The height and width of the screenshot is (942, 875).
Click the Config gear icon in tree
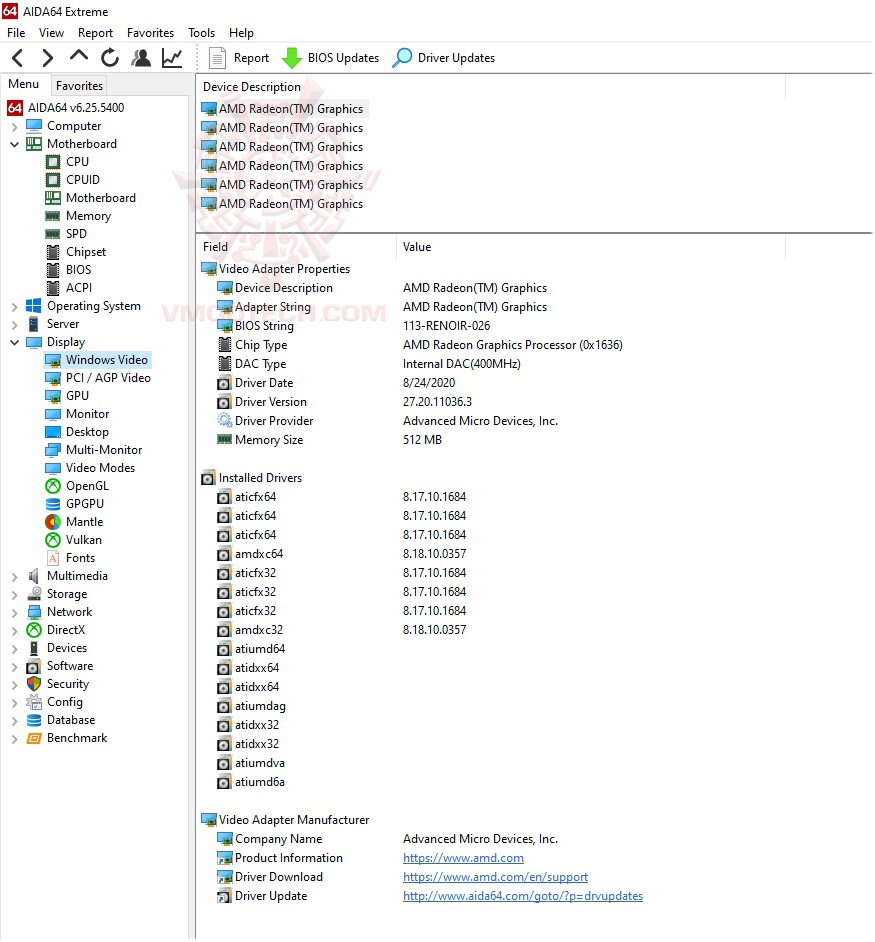(34, 702)
